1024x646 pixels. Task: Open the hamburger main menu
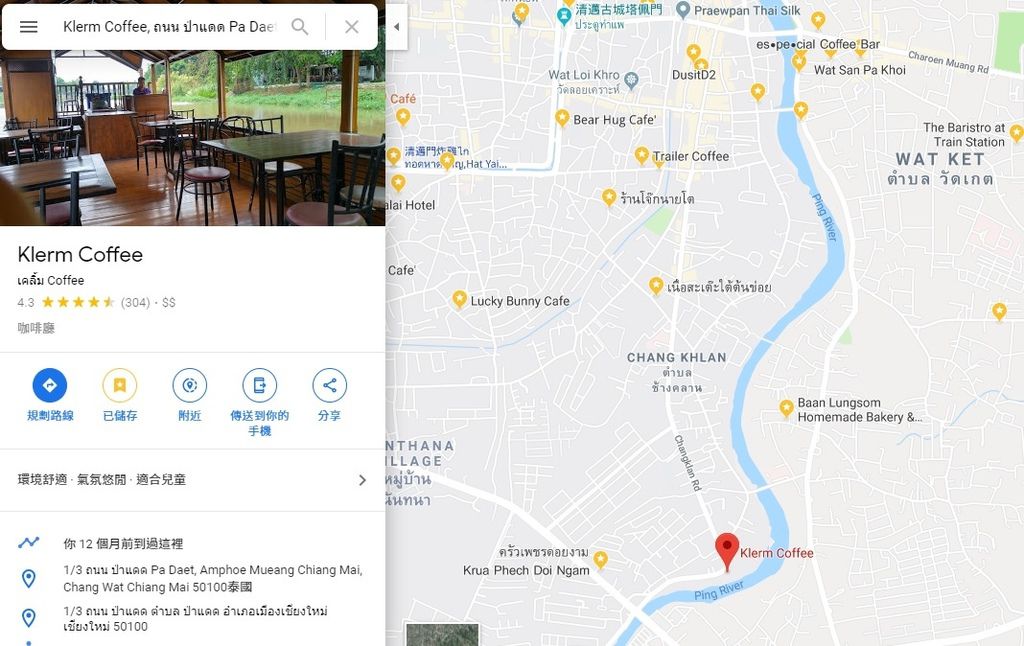29,27
